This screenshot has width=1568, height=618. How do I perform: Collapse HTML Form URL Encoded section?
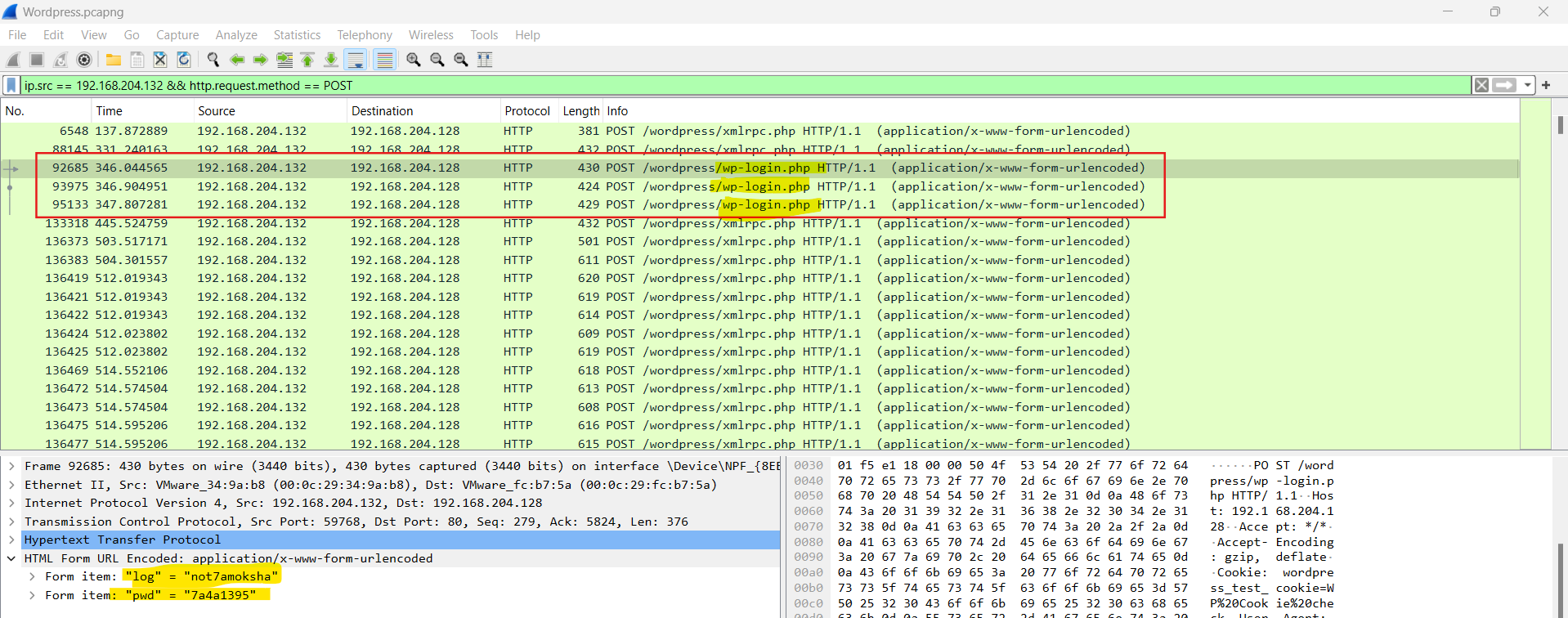coord(11,558)
